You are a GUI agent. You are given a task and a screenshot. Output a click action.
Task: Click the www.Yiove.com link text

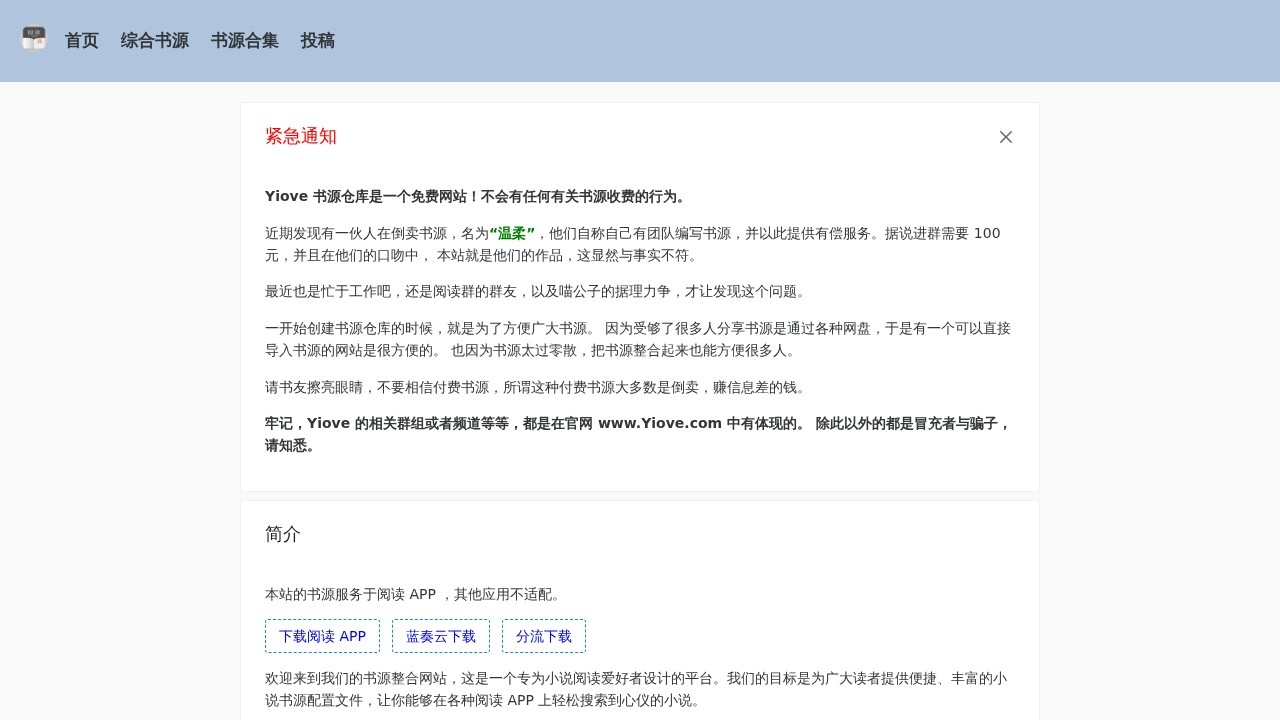[x=659, y=423]
